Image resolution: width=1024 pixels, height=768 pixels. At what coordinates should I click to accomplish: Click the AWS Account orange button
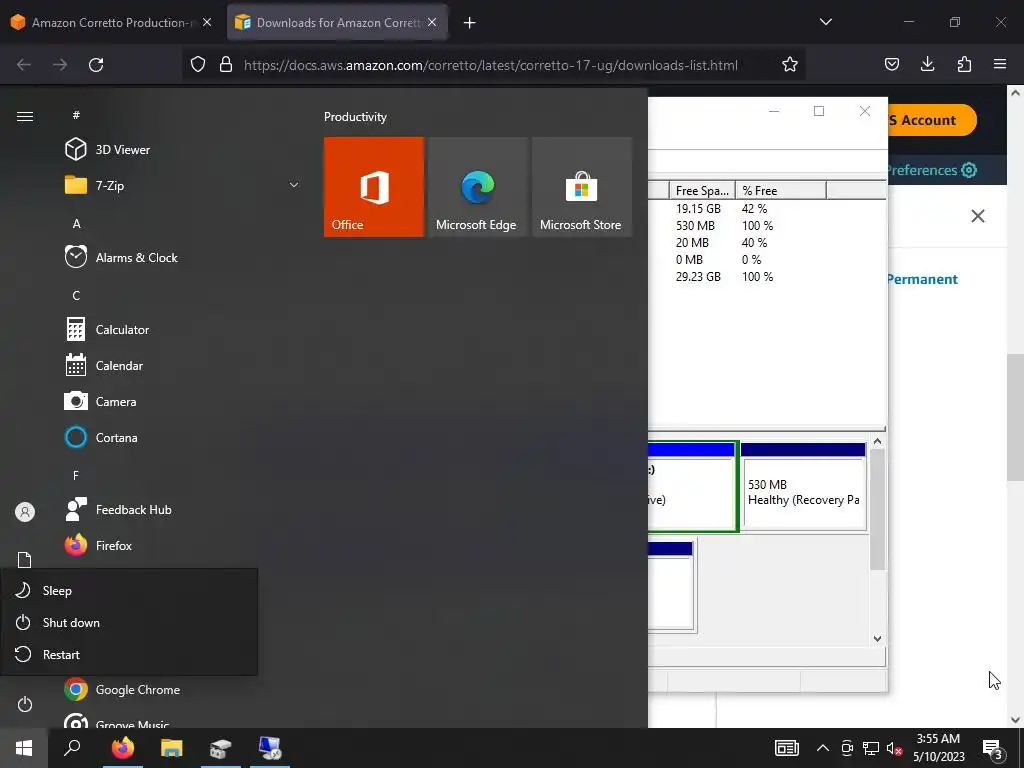click(x=933, y=120)
